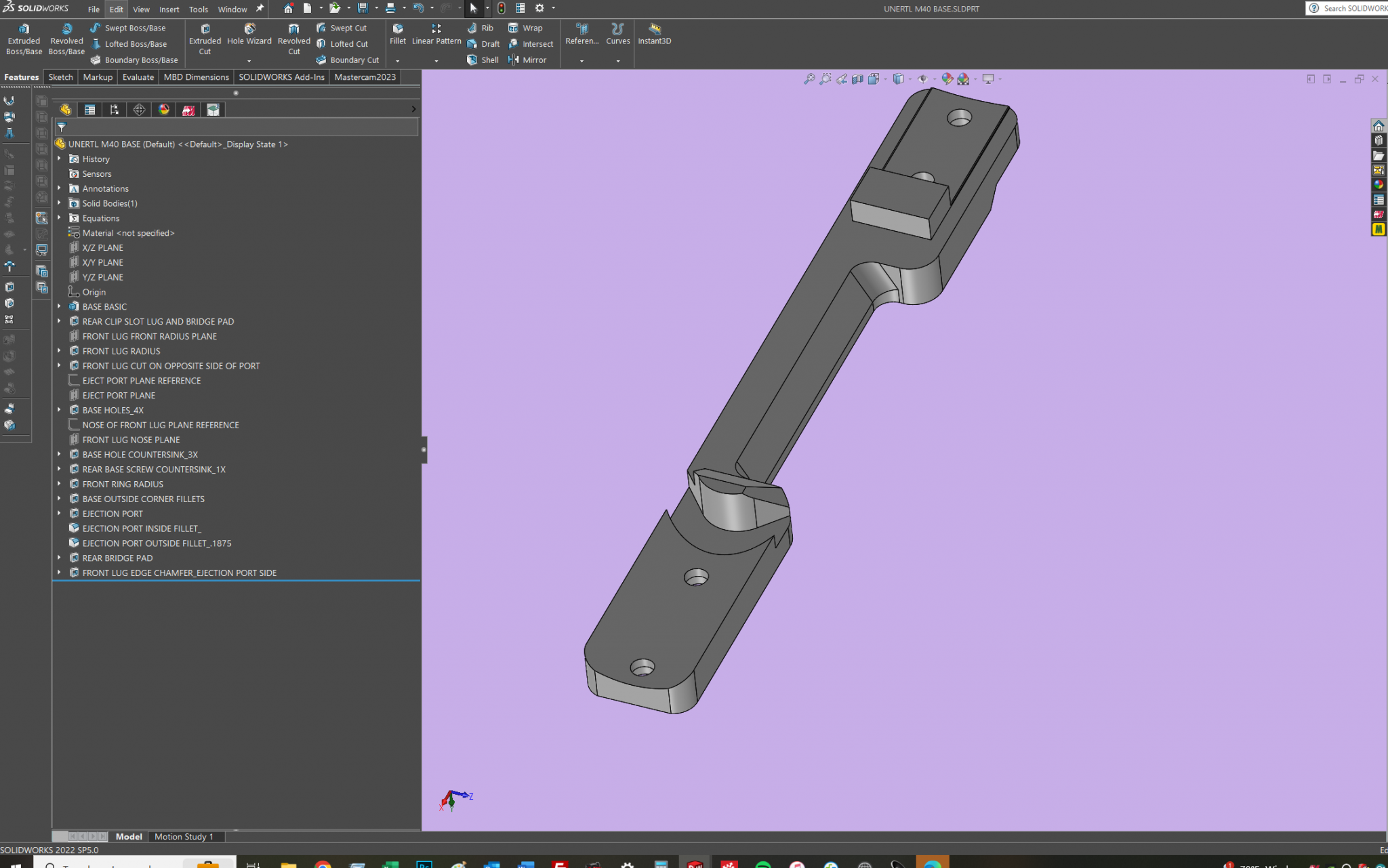Open the Tools menu

(x=198, y=9)
